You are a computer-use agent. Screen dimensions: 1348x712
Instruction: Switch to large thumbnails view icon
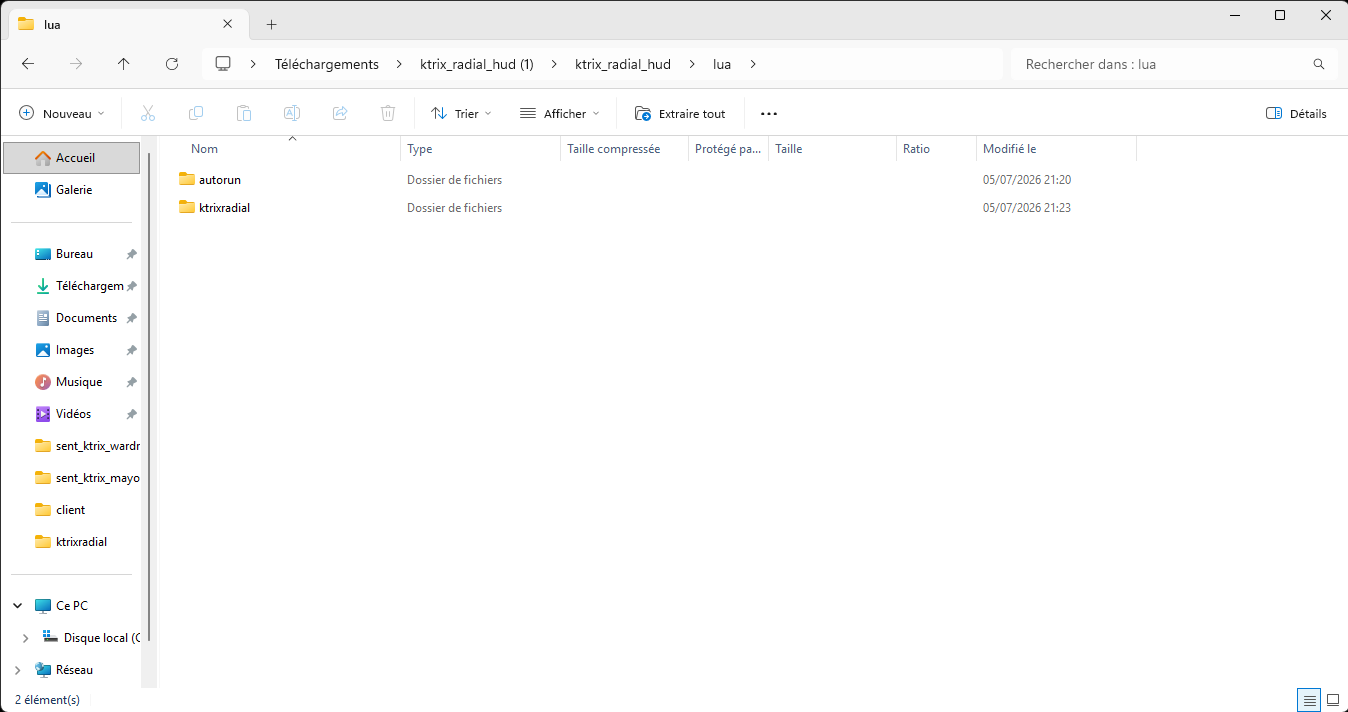1332,700
